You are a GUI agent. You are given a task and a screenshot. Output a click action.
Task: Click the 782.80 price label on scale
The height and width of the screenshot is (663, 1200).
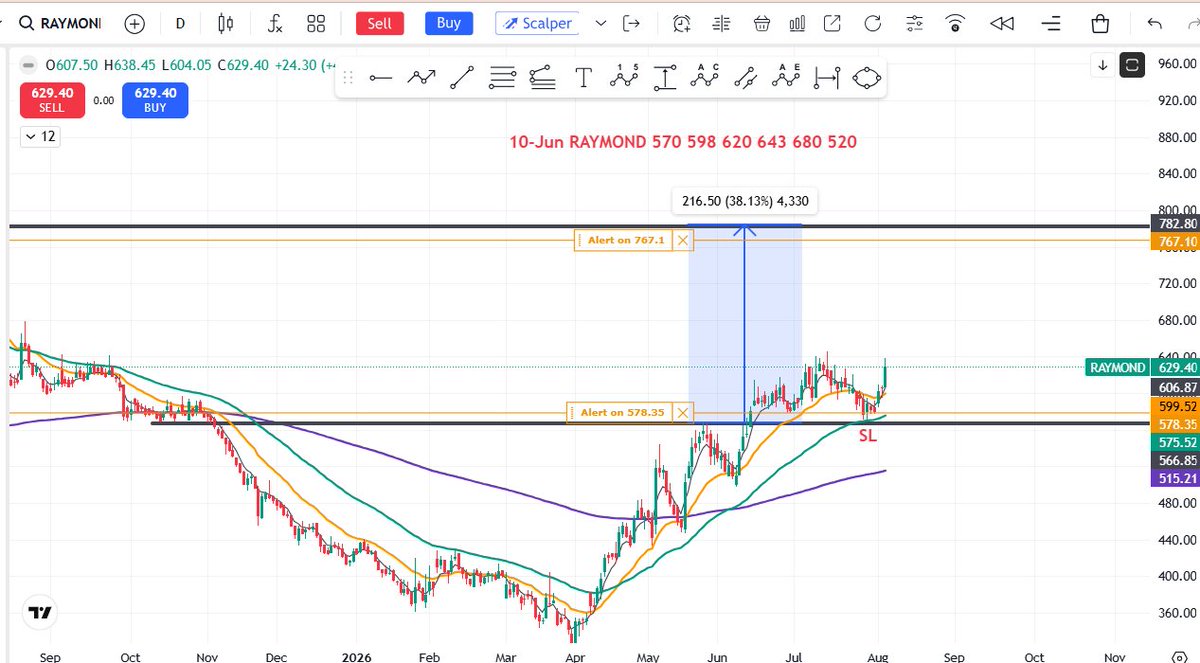(1175, 224)
